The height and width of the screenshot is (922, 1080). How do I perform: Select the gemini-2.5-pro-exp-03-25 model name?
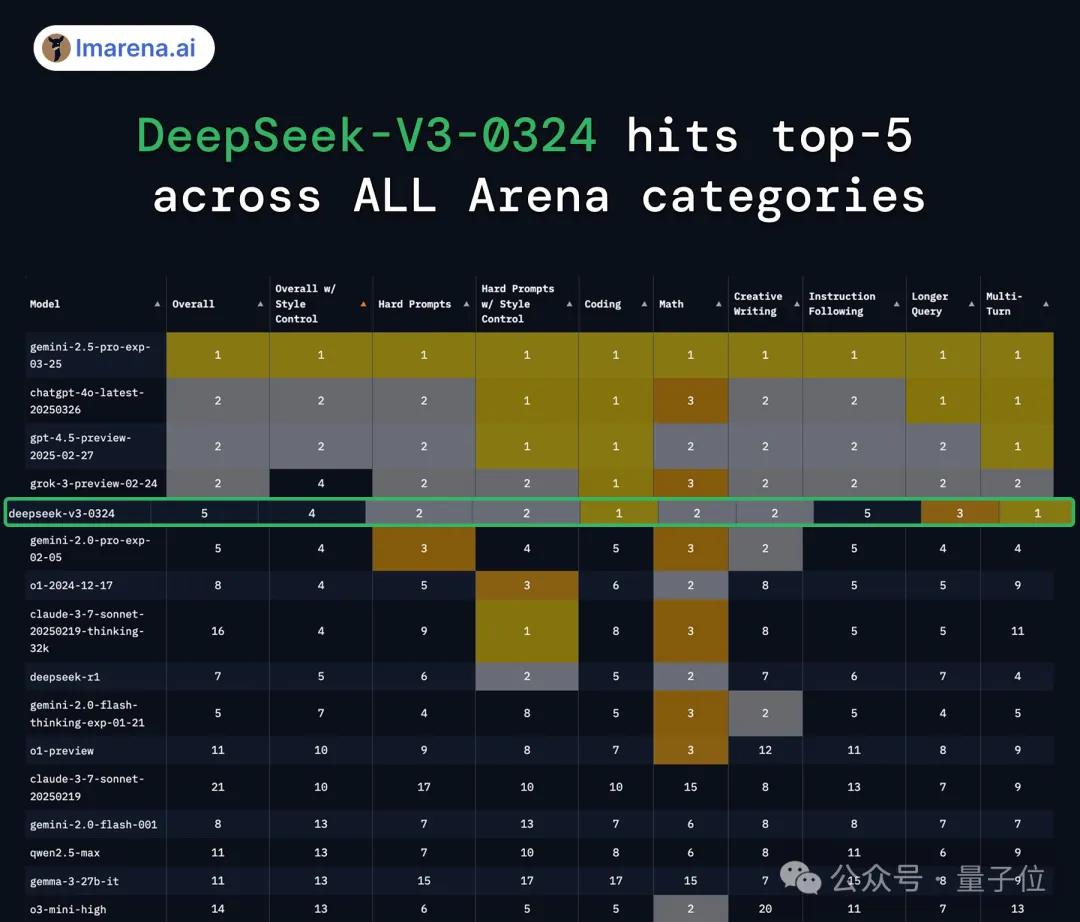pyautogui.click(x=89, y=355)
